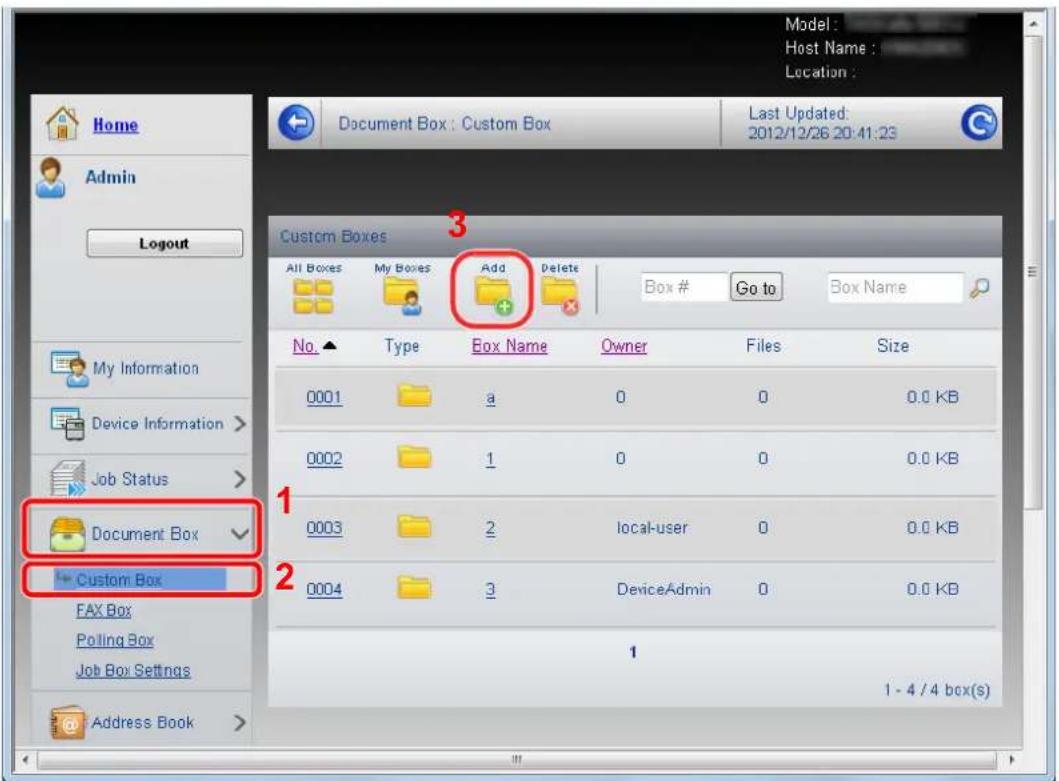
Task: Open box named "a"
Action: click(490, 398)
